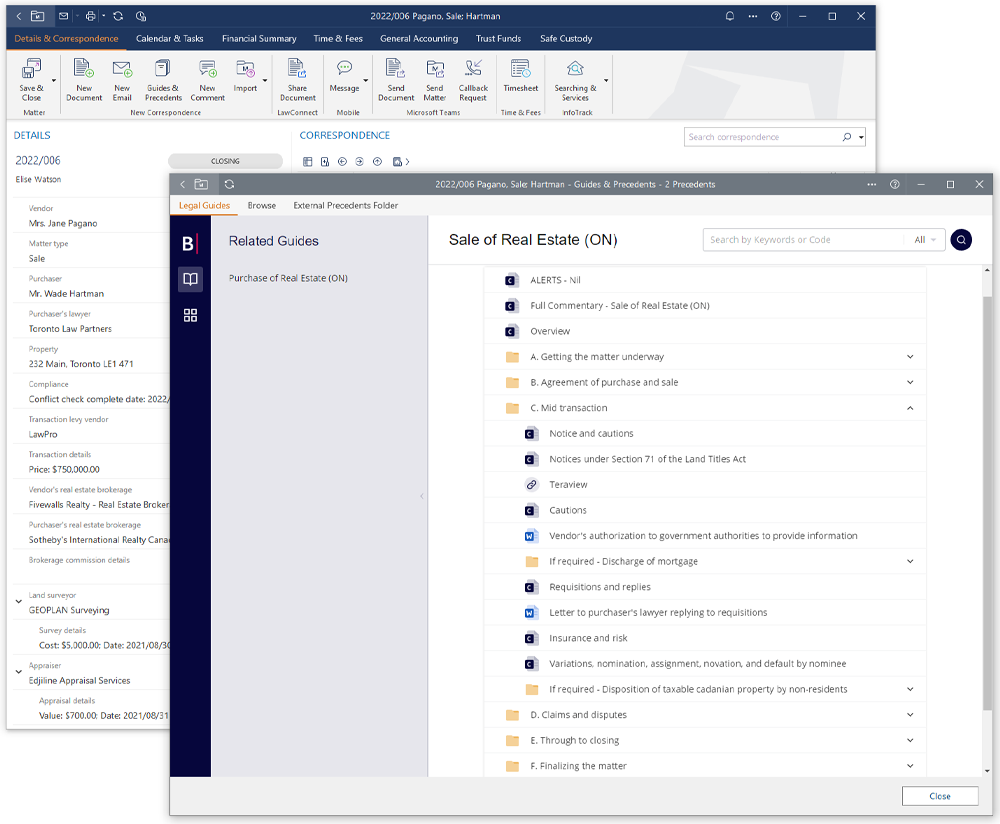Click the grid icon in guides sidebar

pyautogui.click(x=190, y=315)
